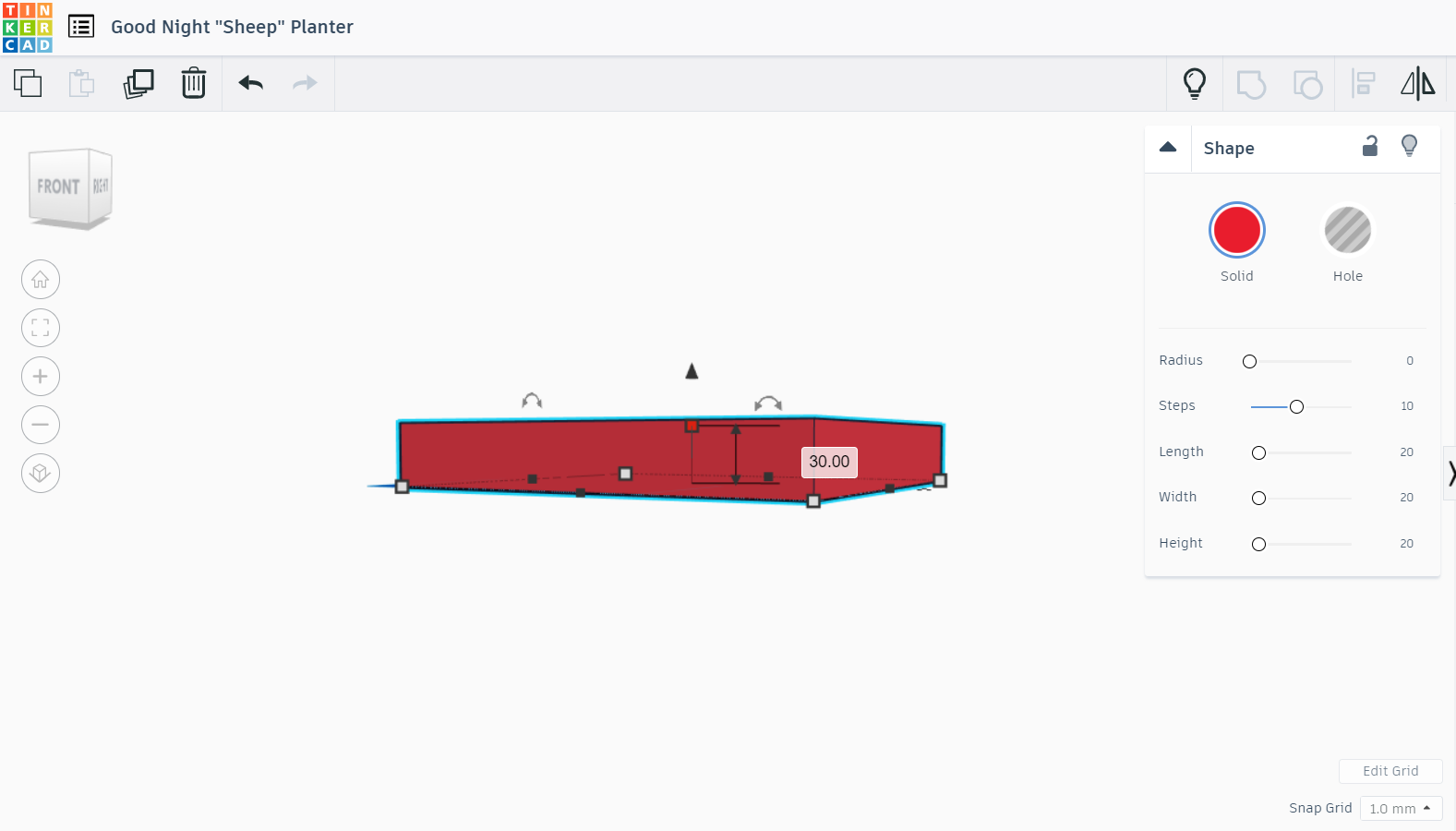The height and width of the screenshot is (831, 1456).
Task: Hide the shape using panel lightbulb icon
Action: point(1409,146)
